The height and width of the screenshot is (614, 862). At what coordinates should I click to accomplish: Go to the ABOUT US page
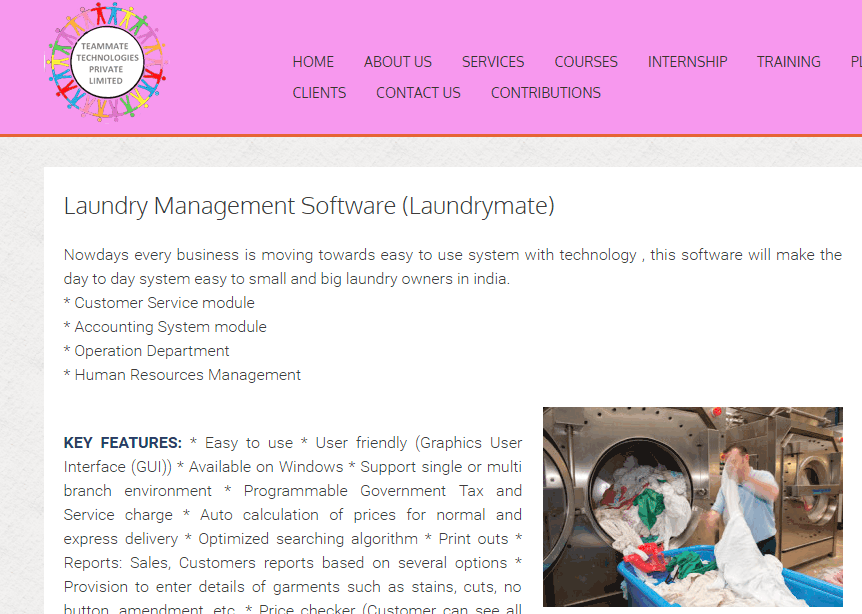(x=398, y=62)
